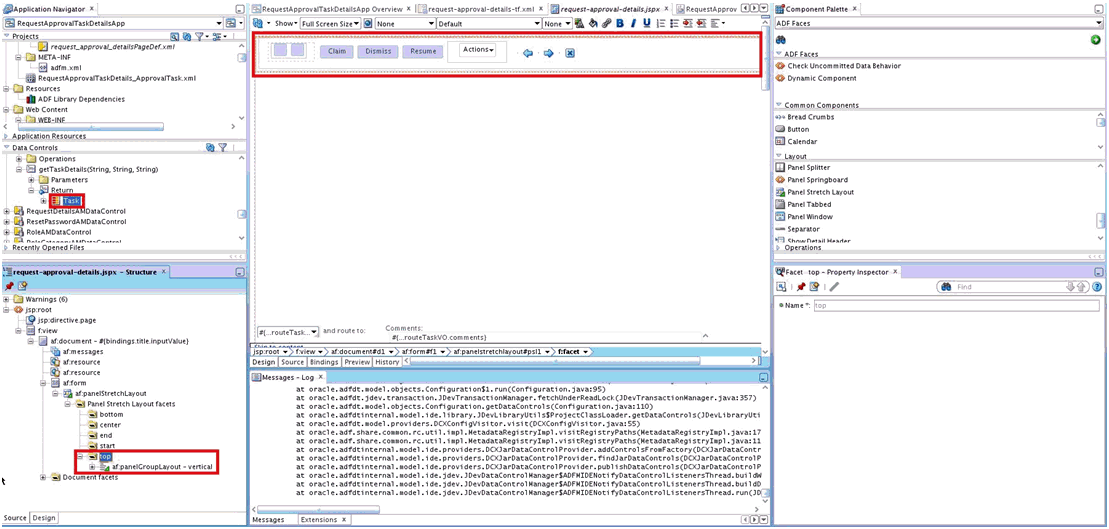Image resolution: width=1109 pixels, height=529 pixels.
Task: Click the numbered list icon in editor toolbar
Action: click(661, 23)
